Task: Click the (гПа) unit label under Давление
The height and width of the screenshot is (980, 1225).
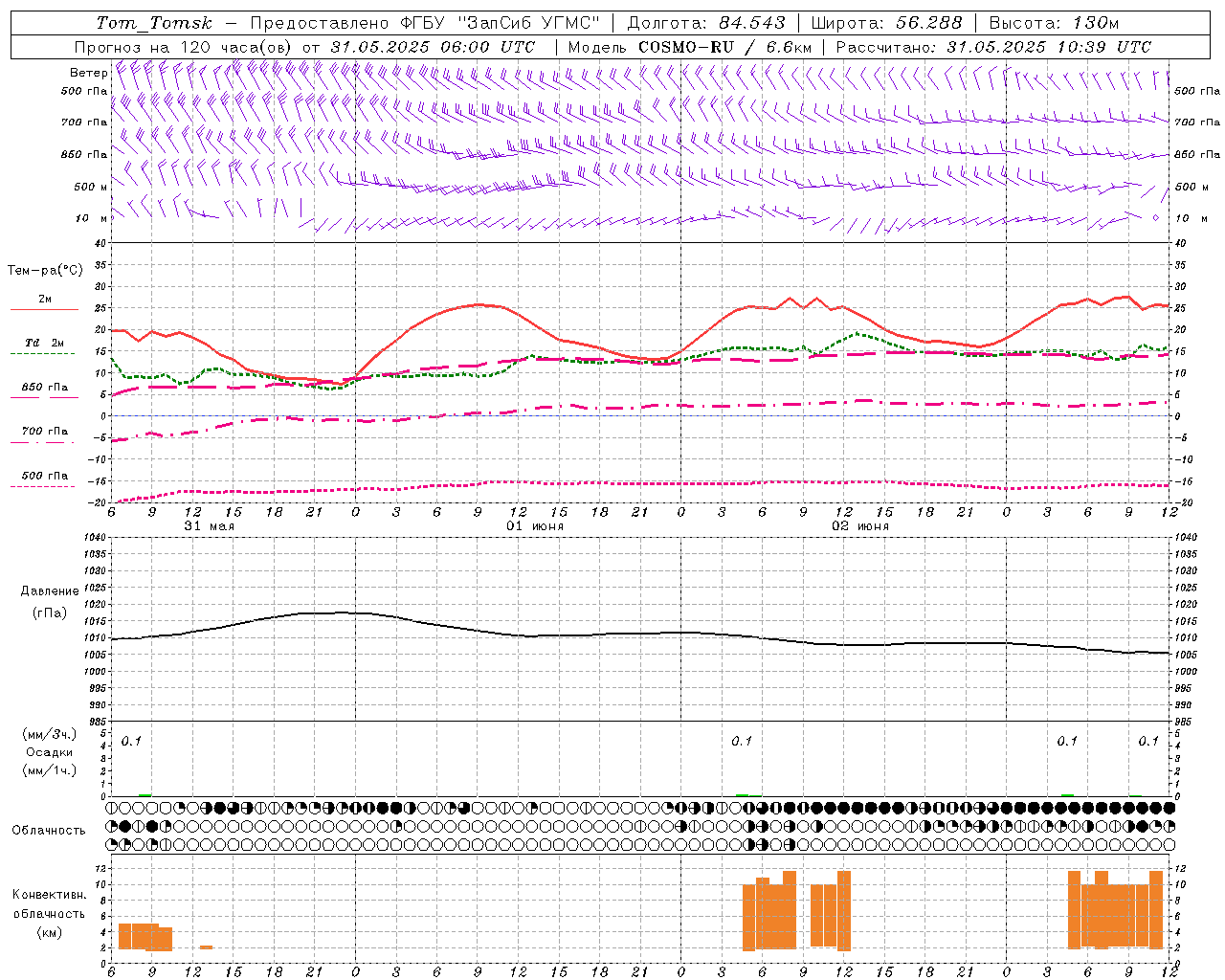Action: coord(50,612)
